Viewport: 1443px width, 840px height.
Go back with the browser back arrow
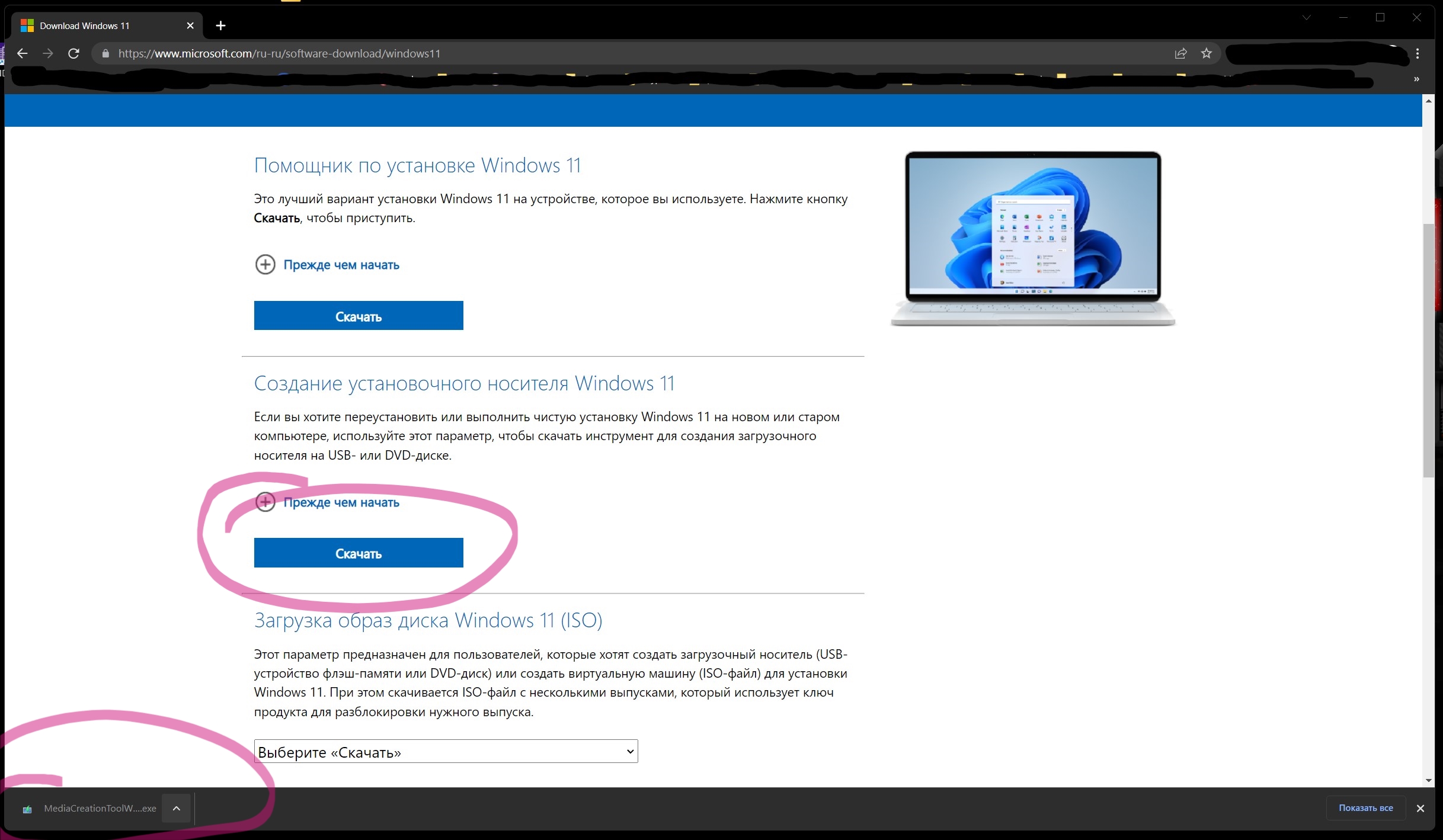[23, 53]
